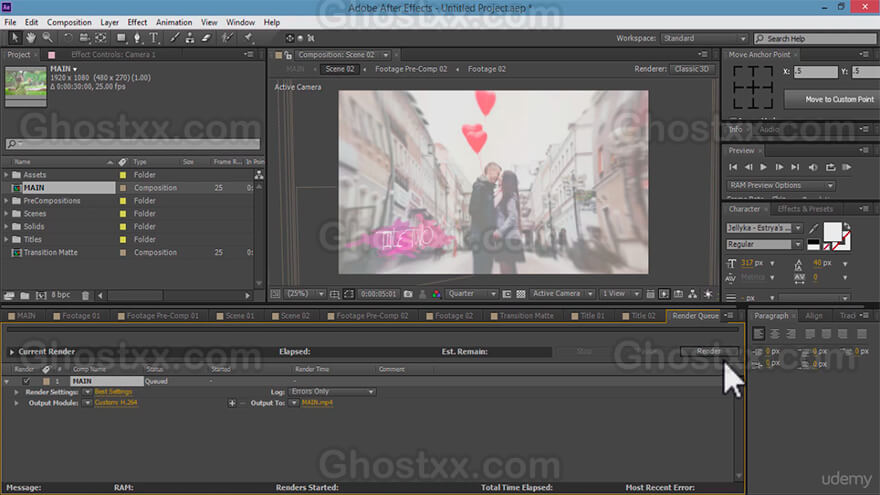Open the Quarter resolution dropdown
Screen dimensions: 880x495
pyautogui.click(x=471, y=294)
